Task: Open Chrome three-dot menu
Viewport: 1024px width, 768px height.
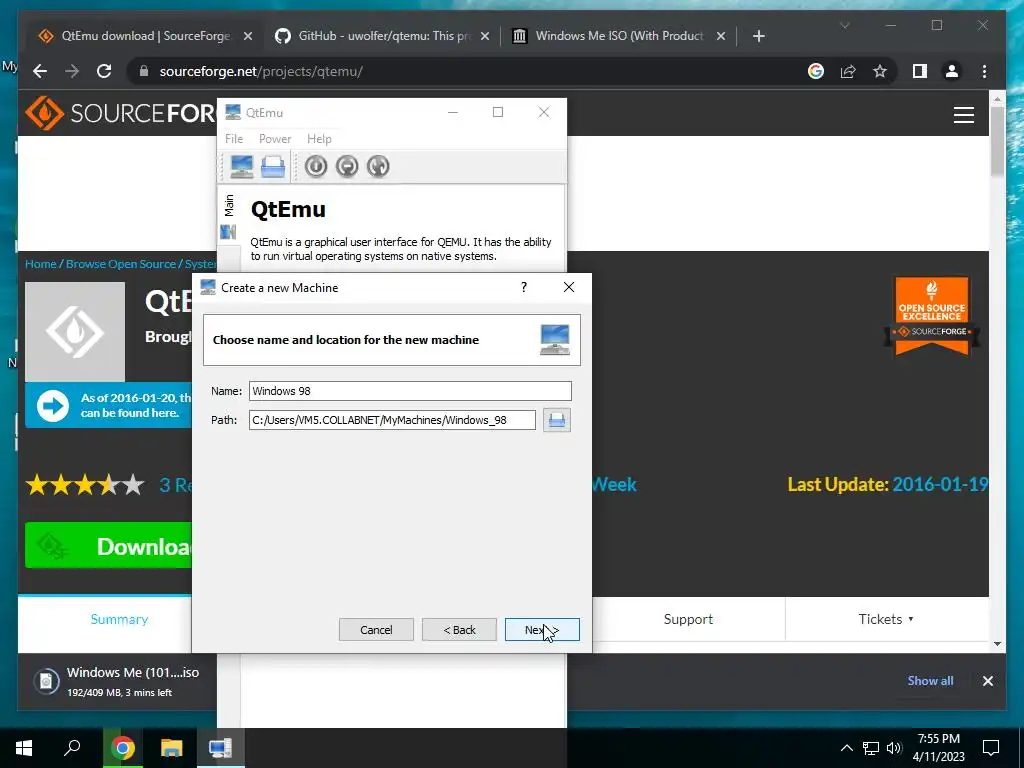Action: point(984,71)
